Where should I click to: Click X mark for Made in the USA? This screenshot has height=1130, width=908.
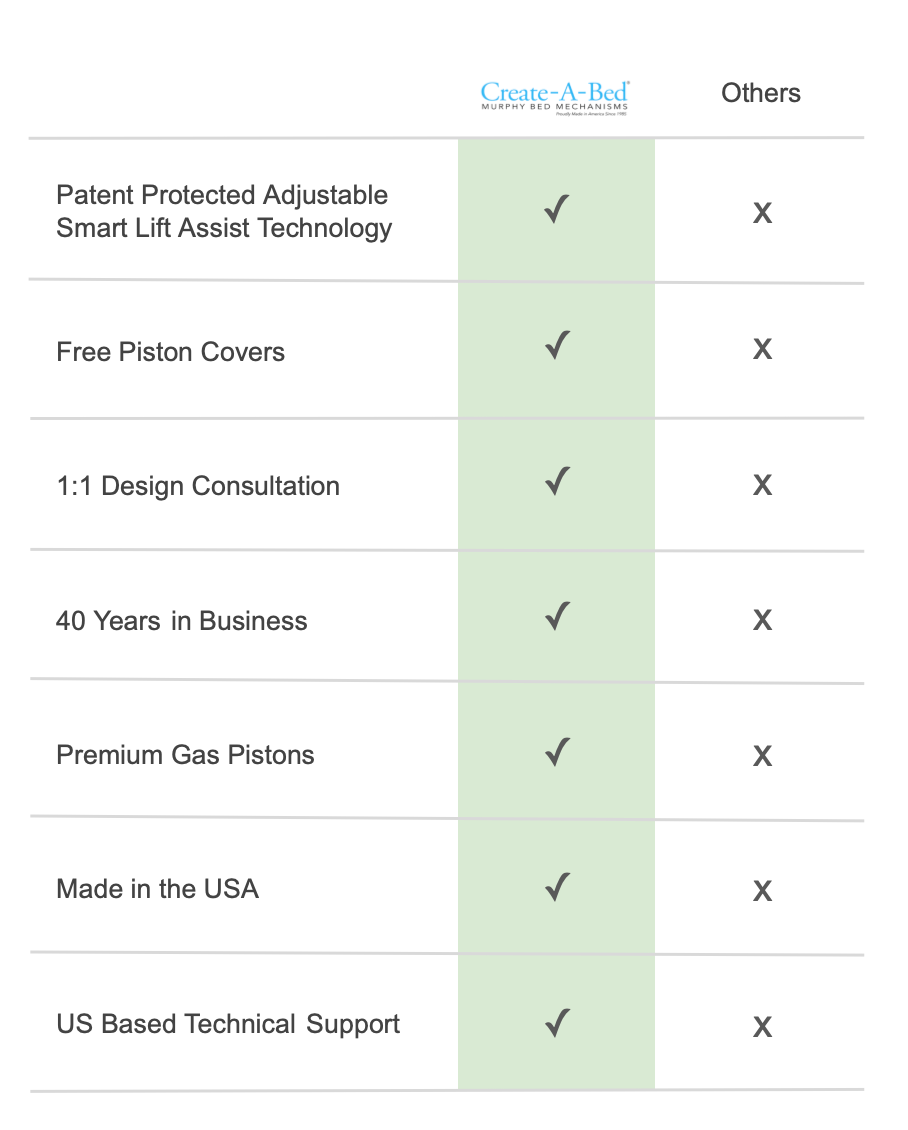(762, 891)
